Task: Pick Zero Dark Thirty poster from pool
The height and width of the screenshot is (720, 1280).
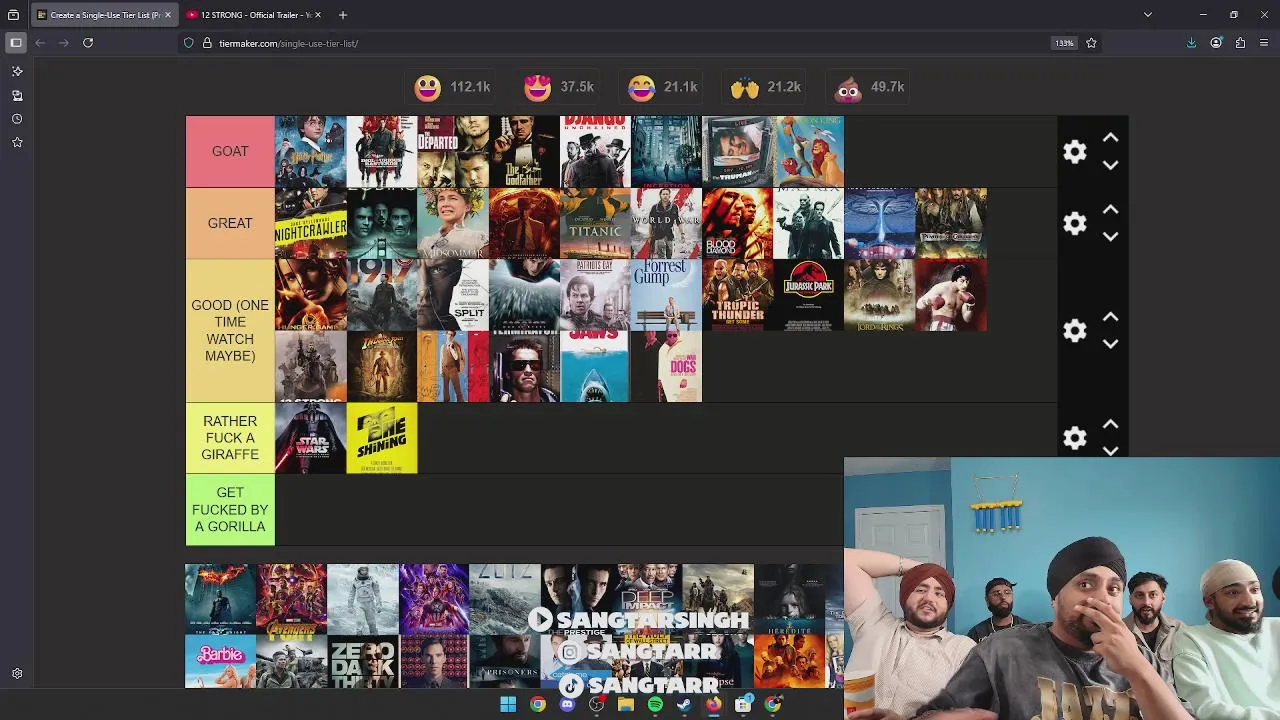Action: (363, 662)
